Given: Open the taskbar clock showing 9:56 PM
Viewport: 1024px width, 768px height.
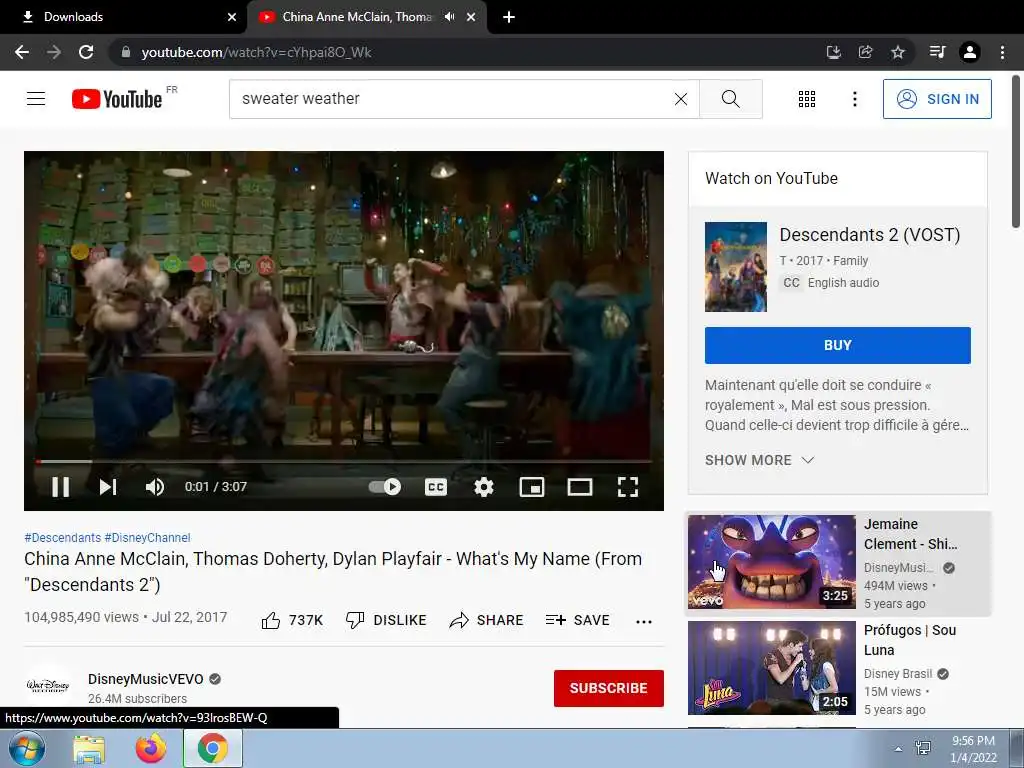Looking at the screenshot, I should click(973, 749).
